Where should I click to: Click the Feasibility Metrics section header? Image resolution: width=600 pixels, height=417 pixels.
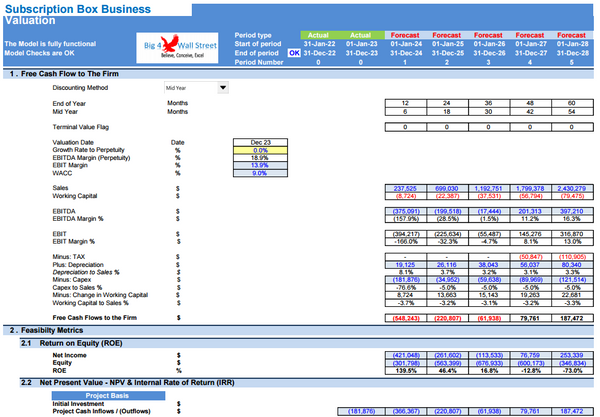(56, 329)
